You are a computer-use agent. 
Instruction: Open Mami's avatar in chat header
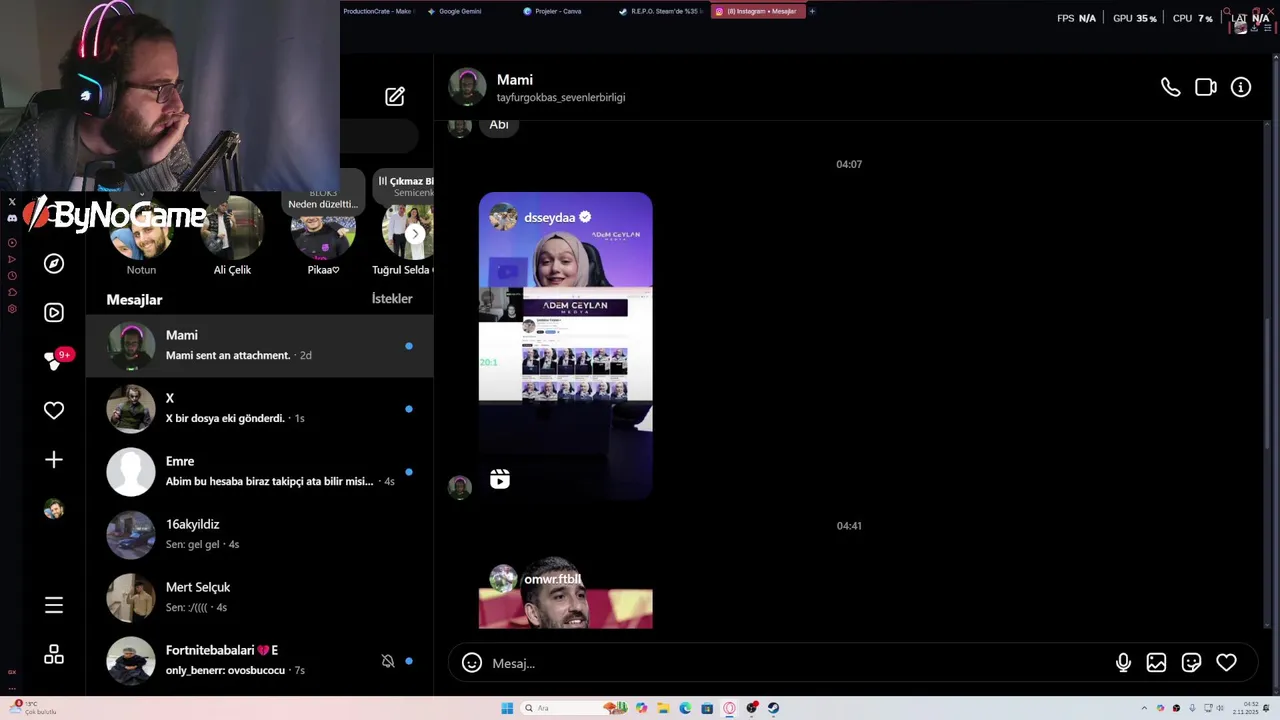pyautogui.click(x=467, y=87)
